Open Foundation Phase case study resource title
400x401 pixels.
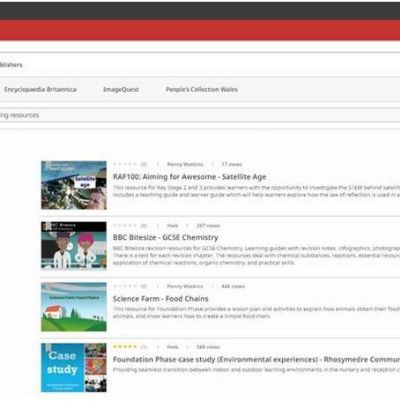256,359
